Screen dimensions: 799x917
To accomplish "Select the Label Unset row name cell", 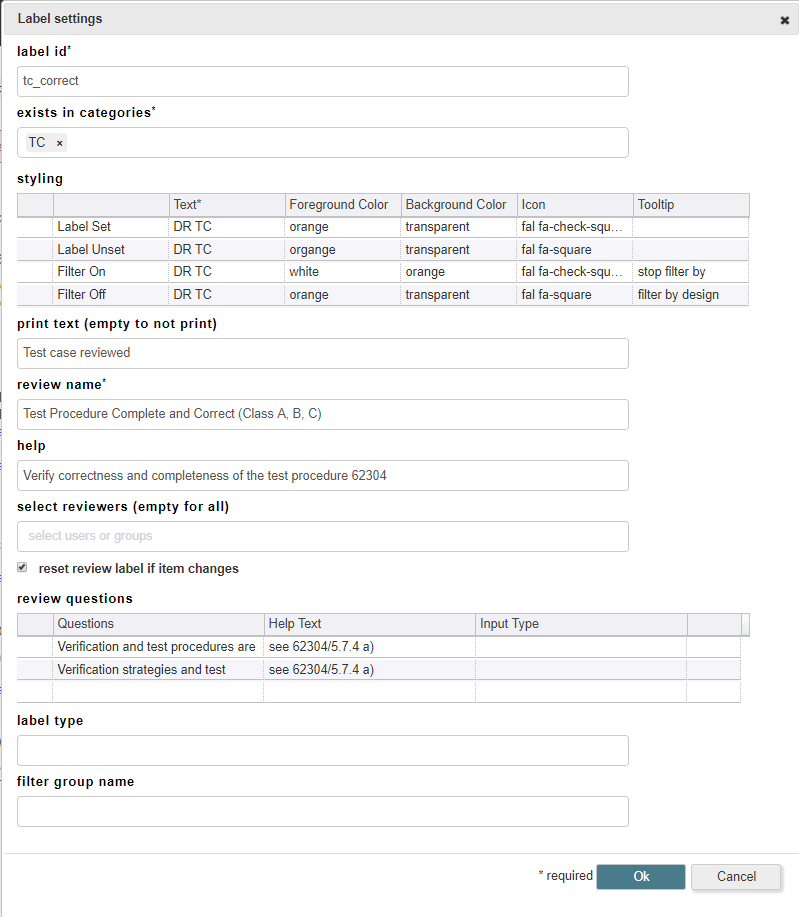I will (x=111, y=250).
